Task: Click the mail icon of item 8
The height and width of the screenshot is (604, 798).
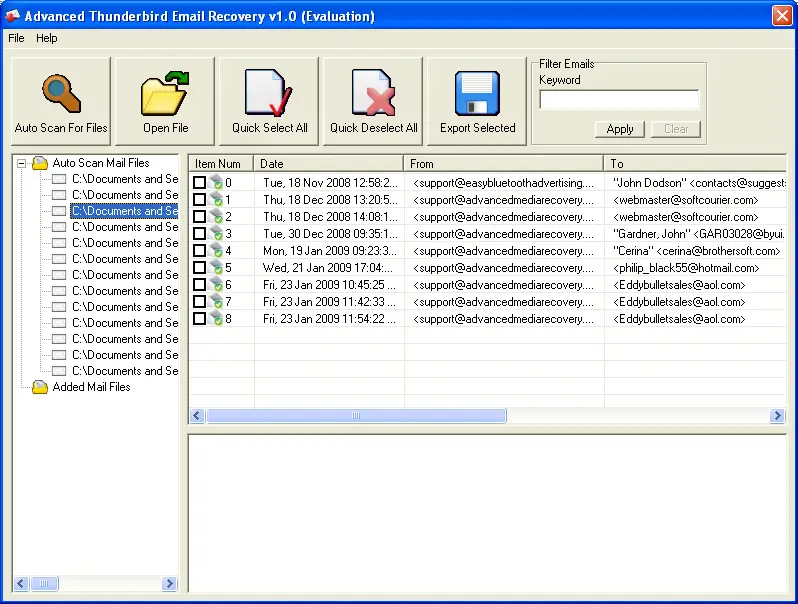Action: pyautogui.click(x=216, y=319)
